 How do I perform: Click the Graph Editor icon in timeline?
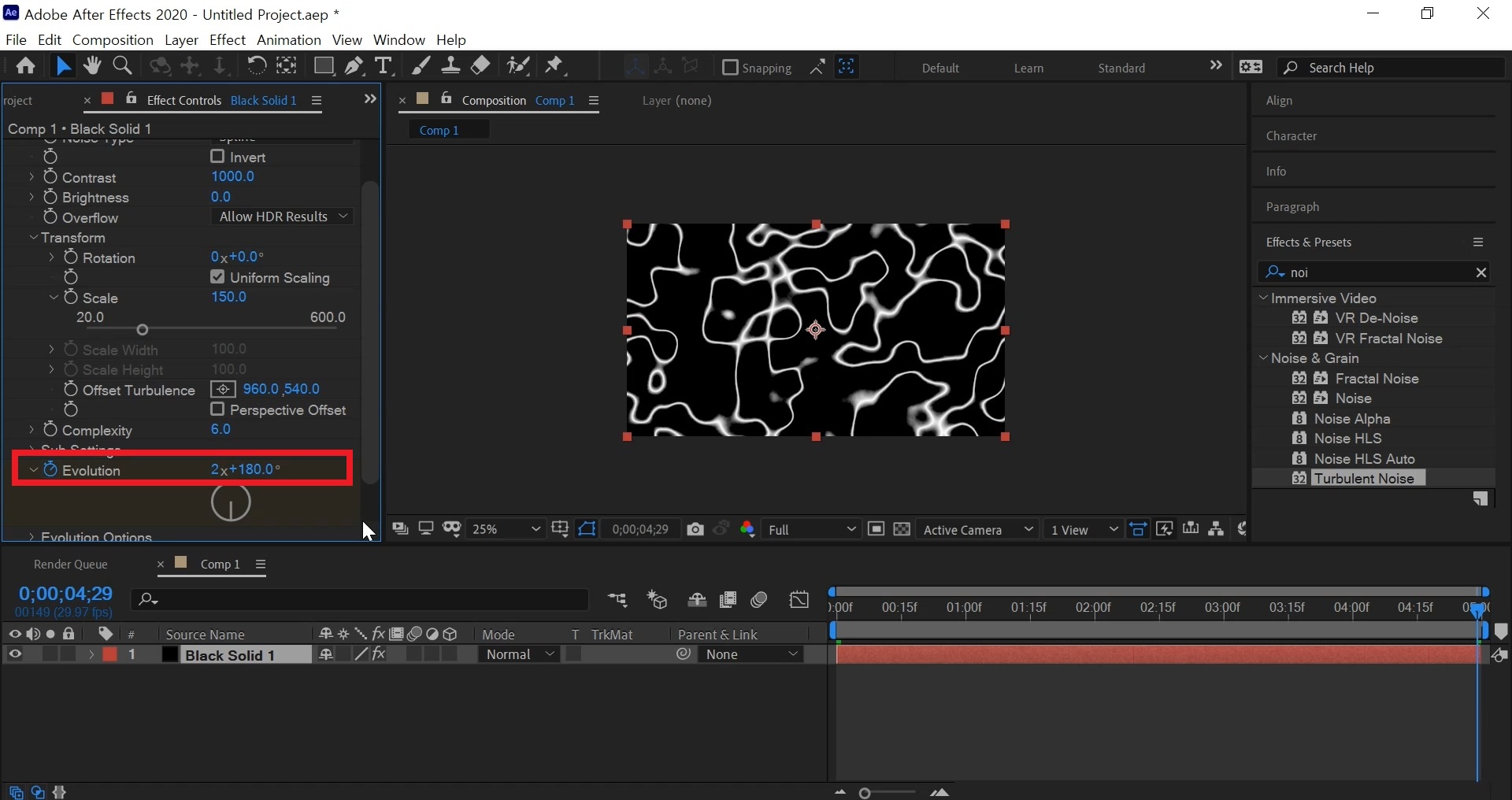click(799, 601)
